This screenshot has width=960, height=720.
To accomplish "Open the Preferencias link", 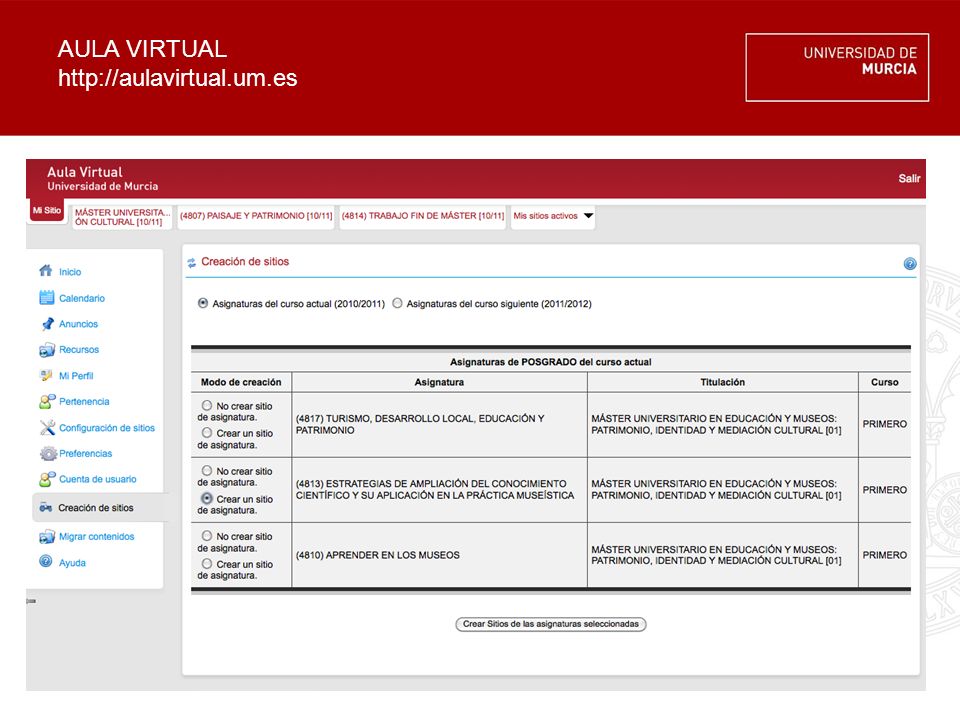I will point(86,454).
